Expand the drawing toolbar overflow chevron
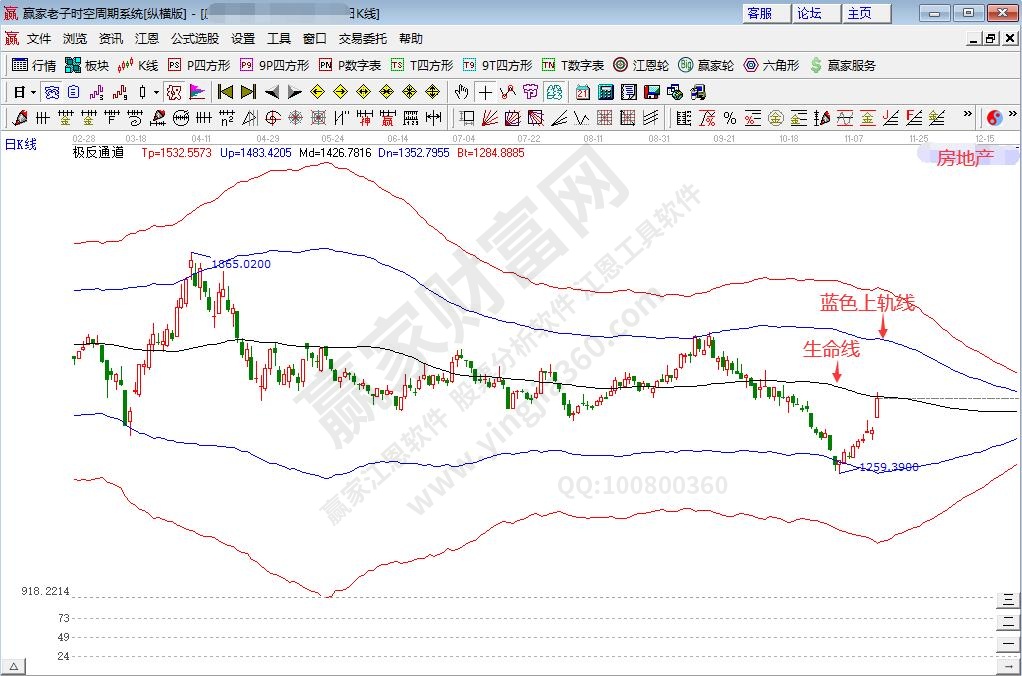The width and height of the screenshot is (1022, 676). [966, 117]
